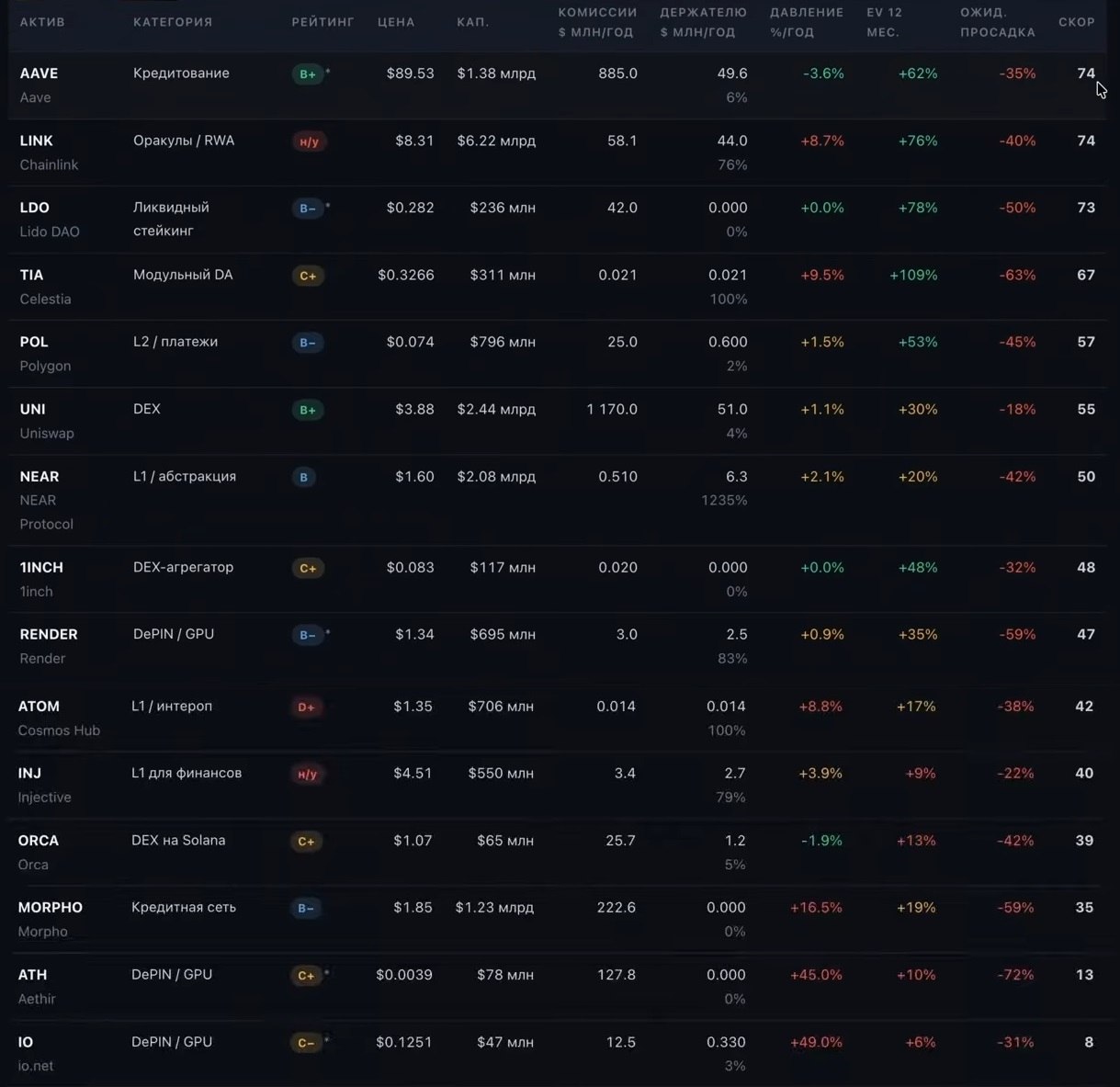Click the C− rating badge for IO

[306, 1043]
